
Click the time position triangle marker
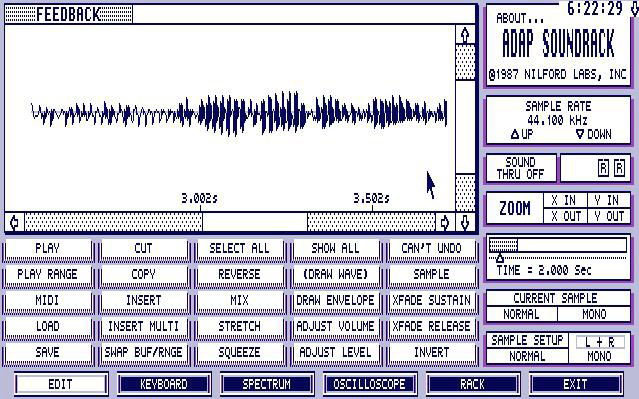[500, 258]
